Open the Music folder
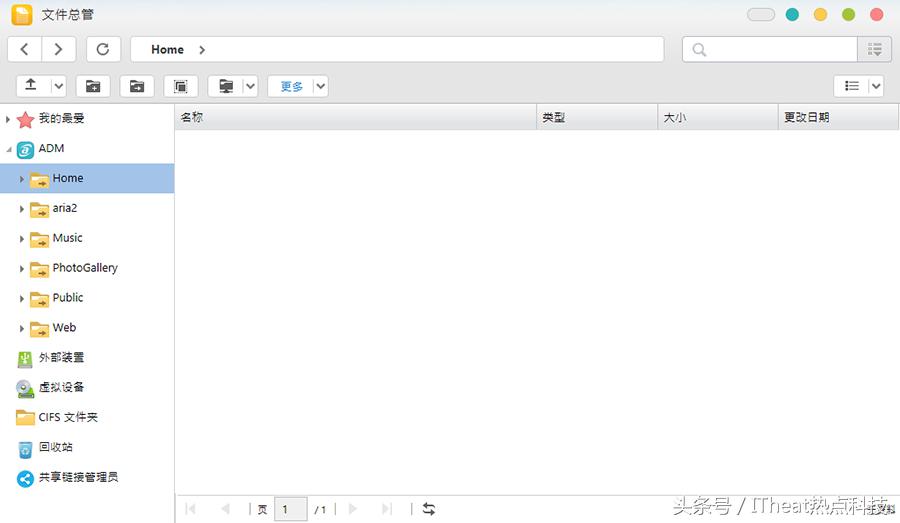900x523 pixels. tap(56, 238)
